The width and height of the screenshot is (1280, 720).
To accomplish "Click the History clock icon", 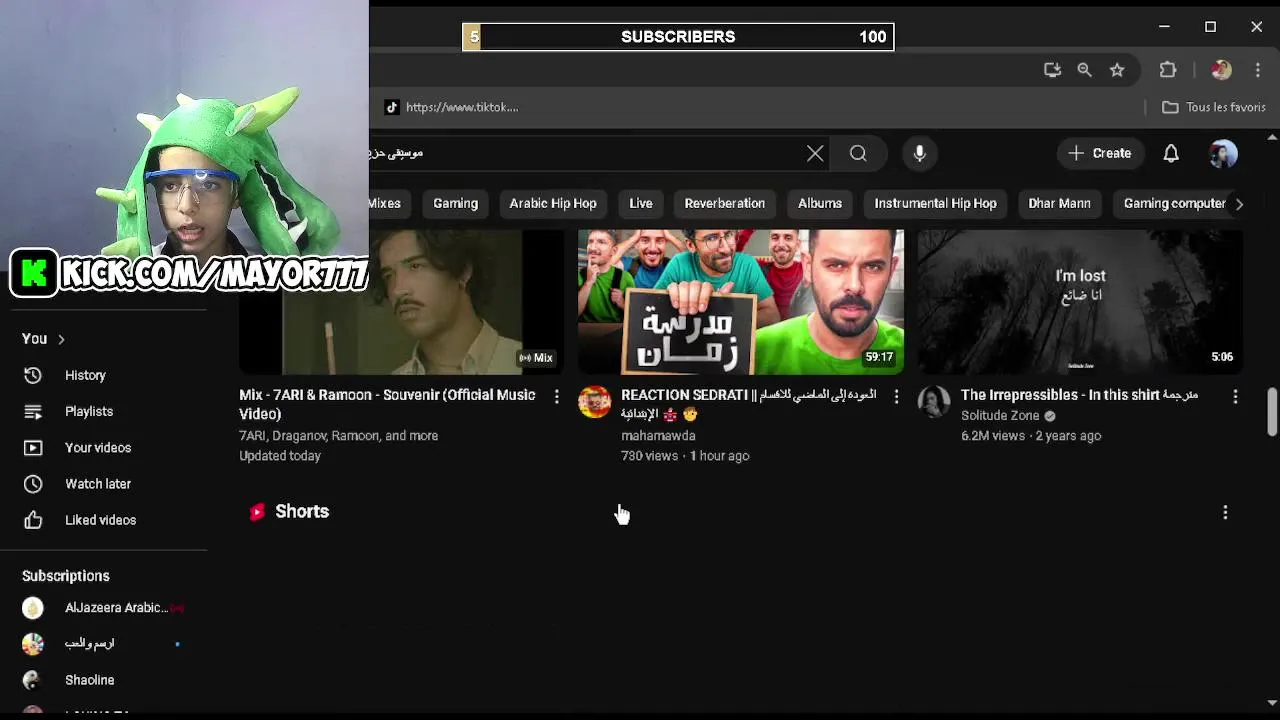I will click(x=33, y=375).
